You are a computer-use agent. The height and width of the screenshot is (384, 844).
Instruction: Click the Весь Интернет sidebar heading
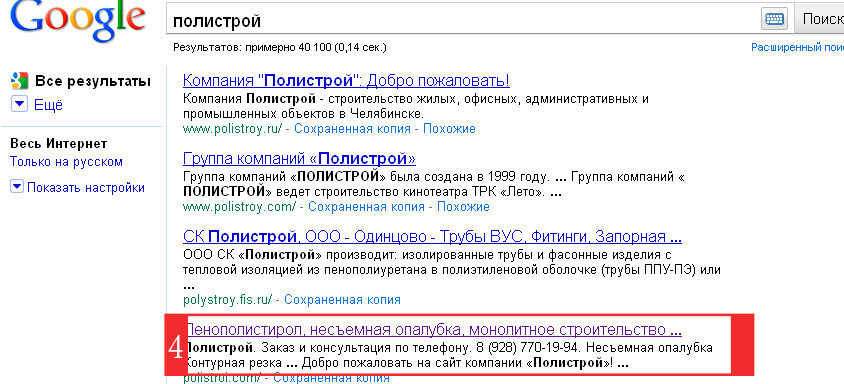click(59, 144)
